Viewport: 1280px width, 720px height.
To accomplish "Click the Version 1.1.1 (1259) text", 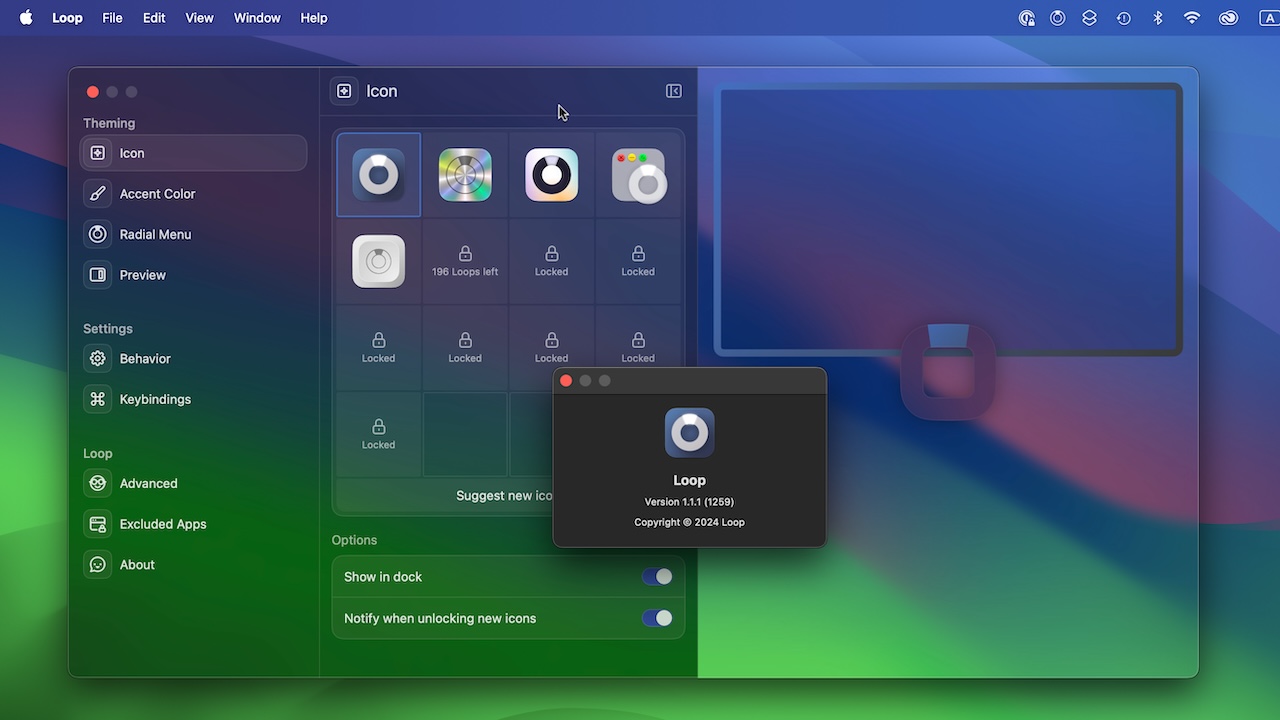I will coord(689,502).
